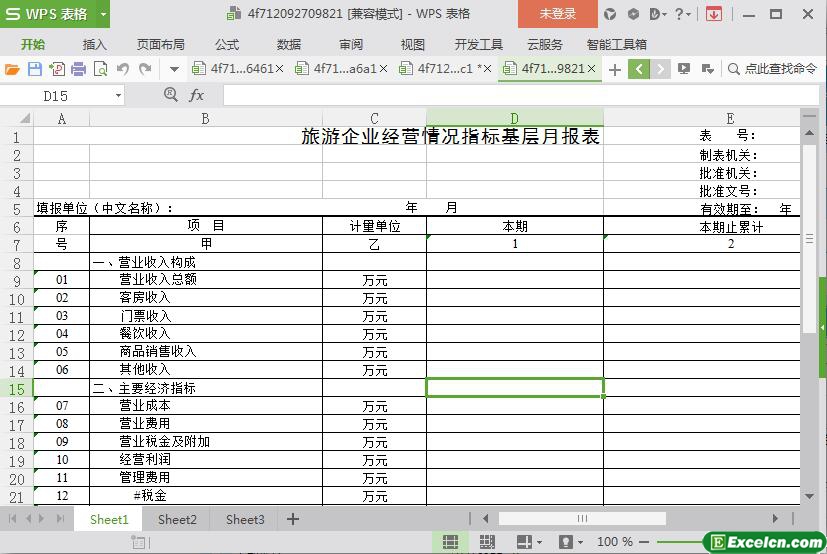The image size is (827, 554).
Task: Go to next document tab arrow
Action: (x=660, y=69)
